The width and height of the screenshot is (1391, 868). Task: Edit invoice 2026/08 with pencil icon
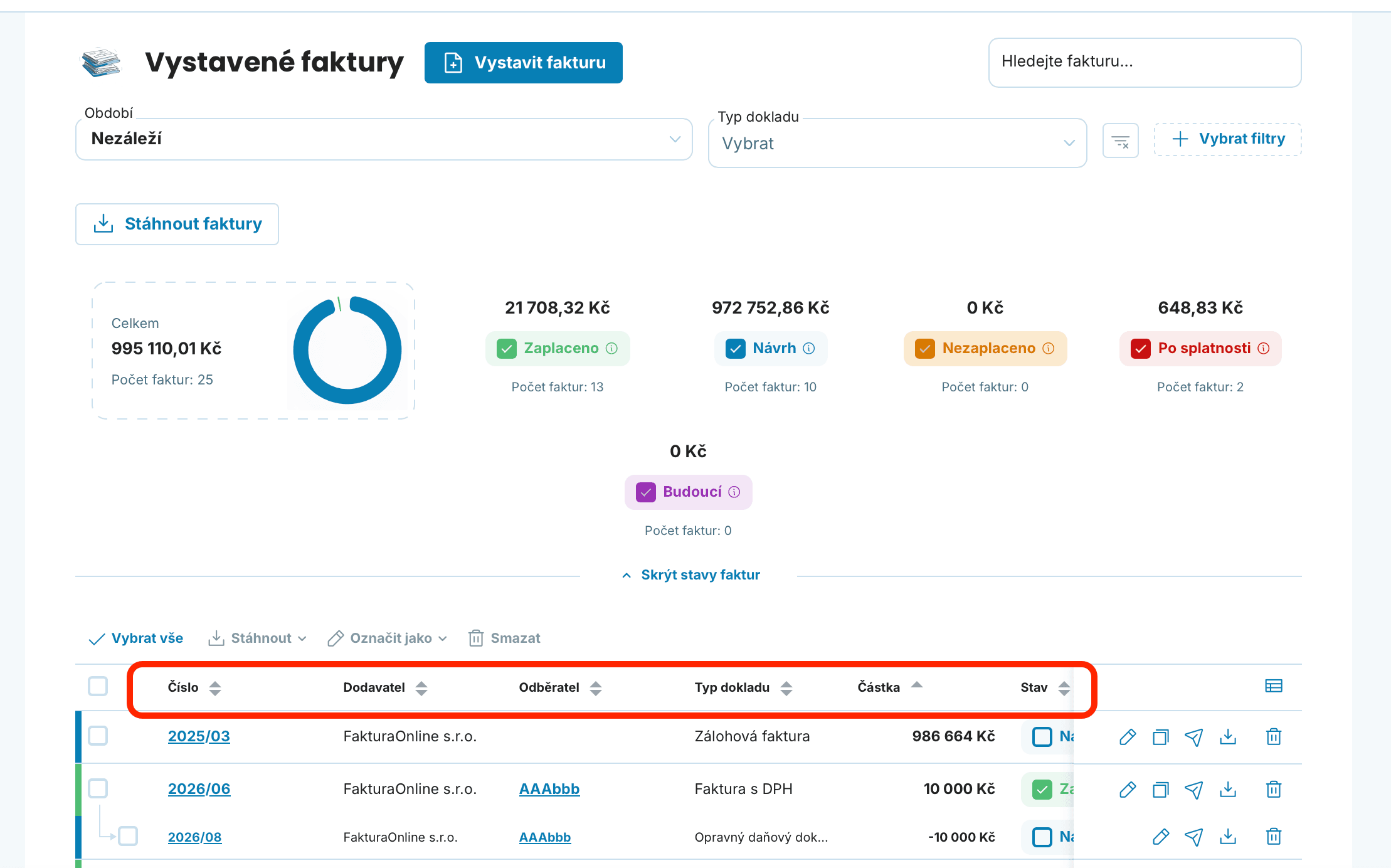pos(1161,837)
